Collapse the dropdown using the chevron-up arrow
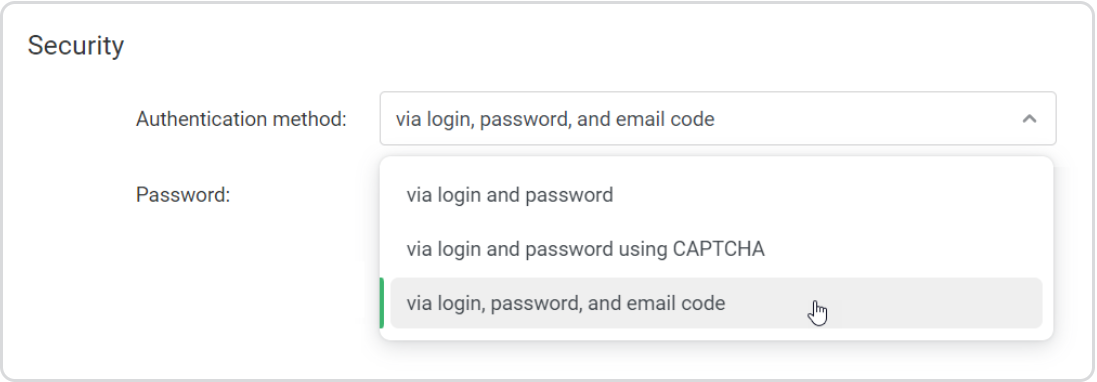Screen dimensions: 1097x382 pyautogui.click(x=1028, y=119)
